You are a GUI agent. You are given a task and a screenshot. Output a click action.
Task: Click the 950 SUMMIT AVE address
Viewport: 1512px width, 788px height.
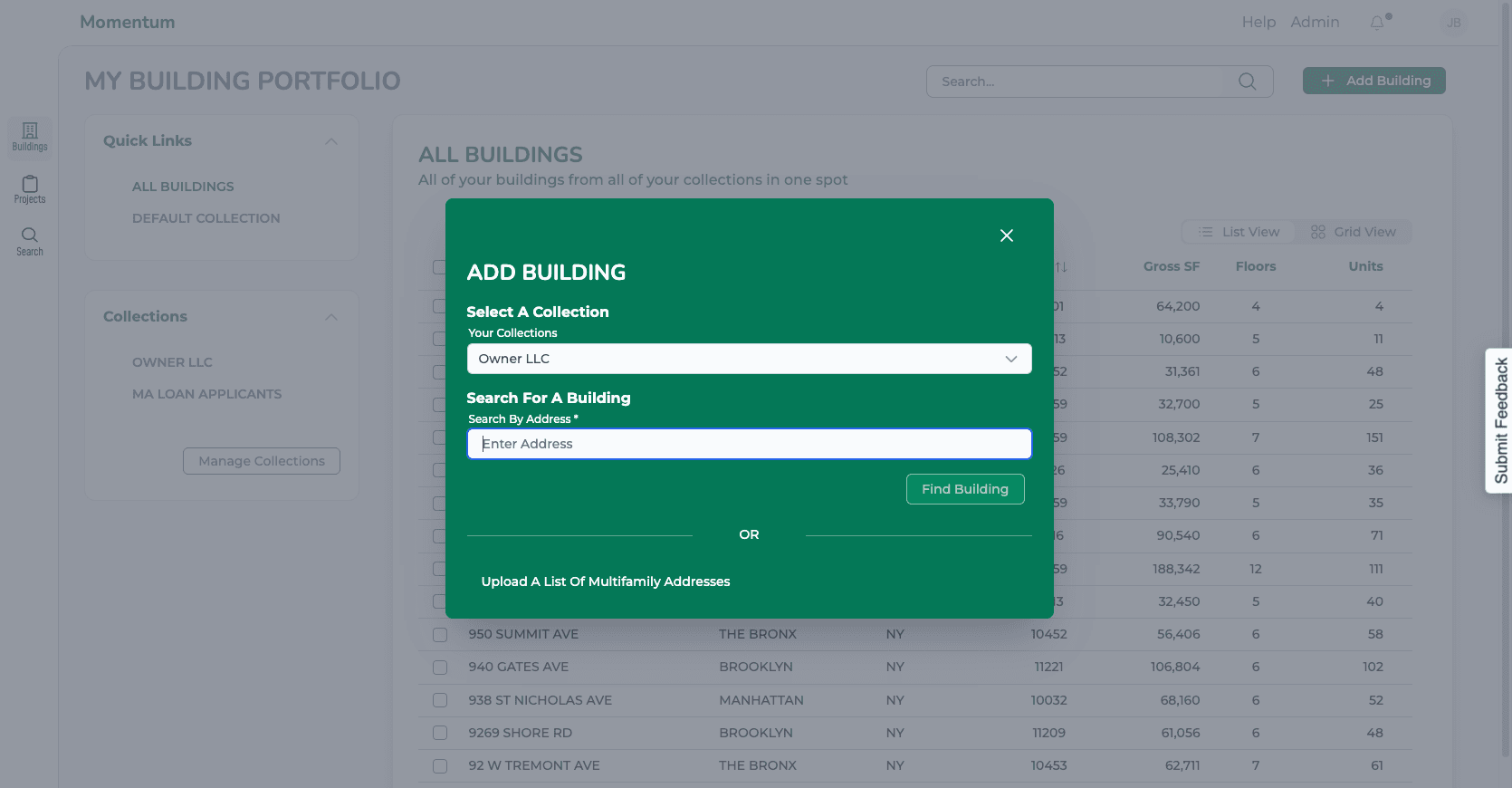(x=523, y=634)
